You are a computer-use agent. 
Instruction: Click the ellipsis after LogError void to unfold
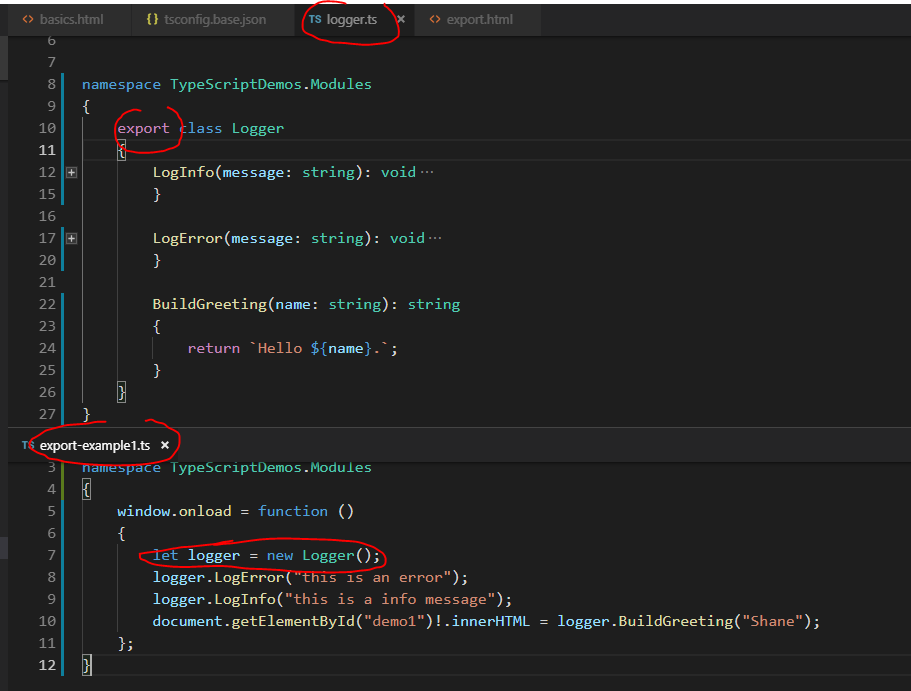pyautogui.click(x=435, y=238)
